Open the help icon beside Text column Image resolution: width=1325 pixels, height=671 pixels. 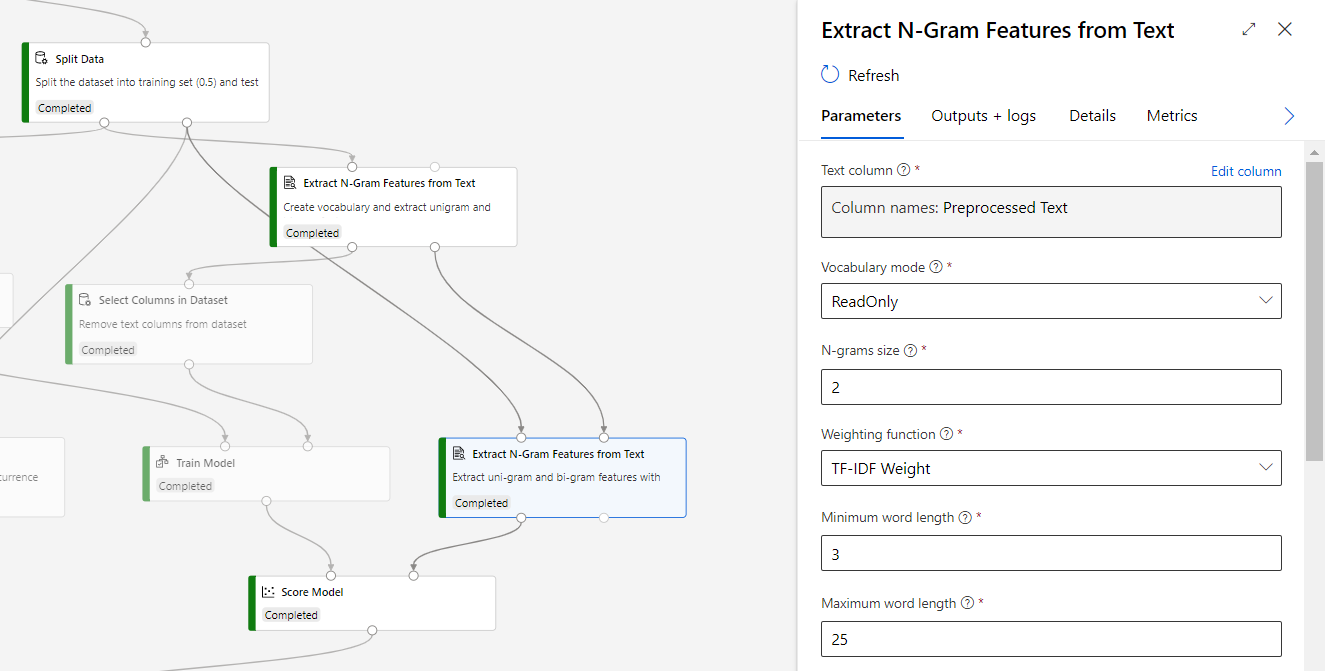pos(903,170)
